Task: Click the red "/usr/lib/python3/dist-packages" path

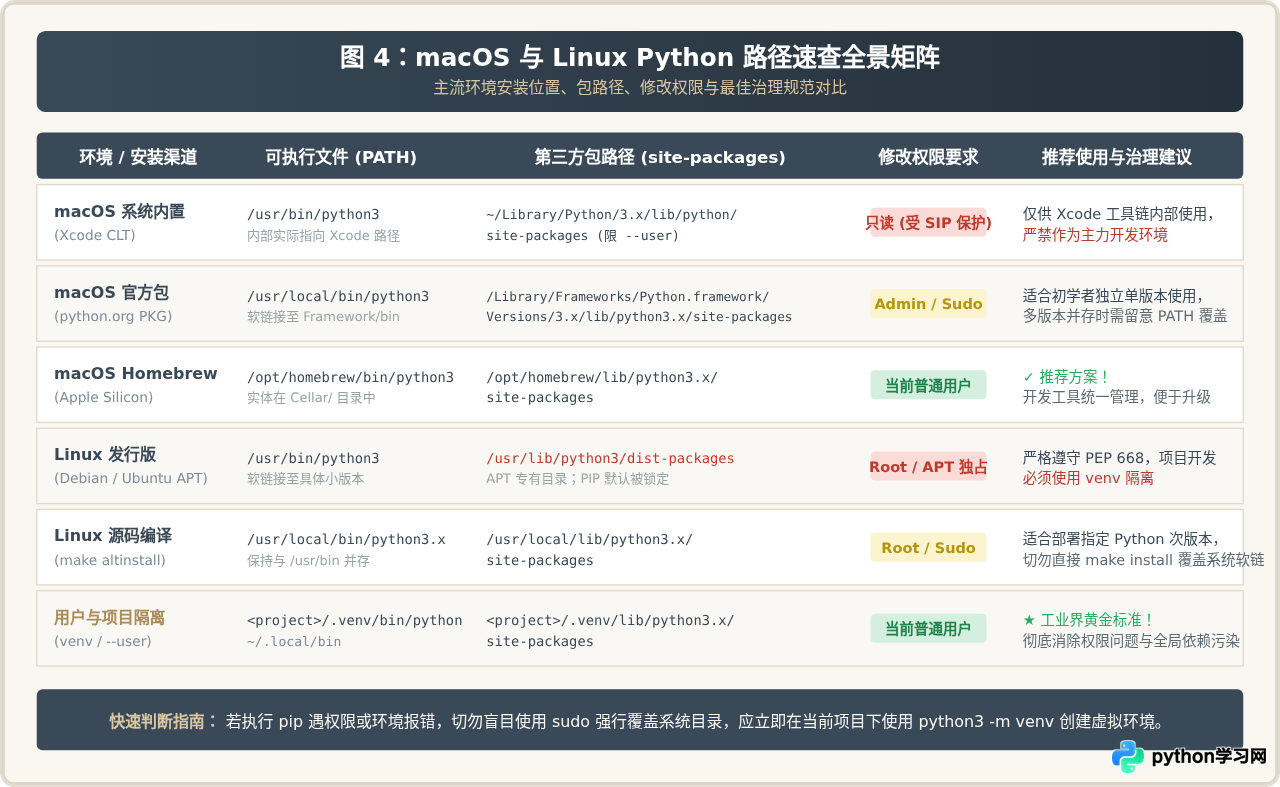Action: click(x=610, y=458)
